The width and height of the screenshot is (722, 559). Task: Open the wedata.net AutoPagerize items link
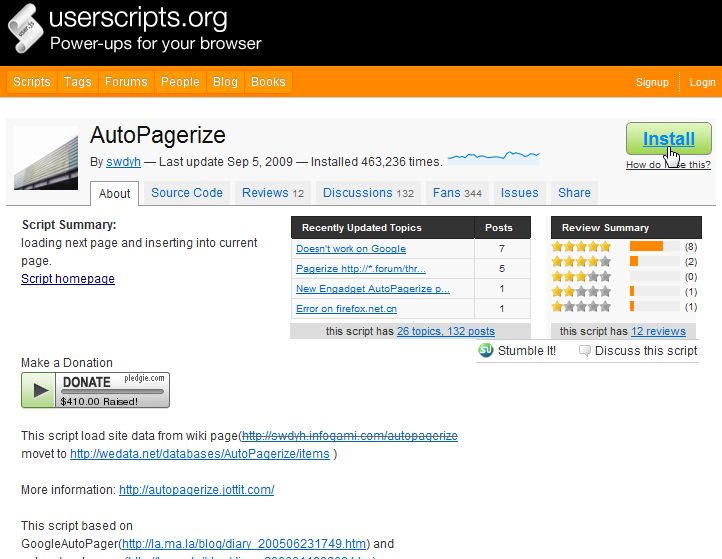coord(200,454)
